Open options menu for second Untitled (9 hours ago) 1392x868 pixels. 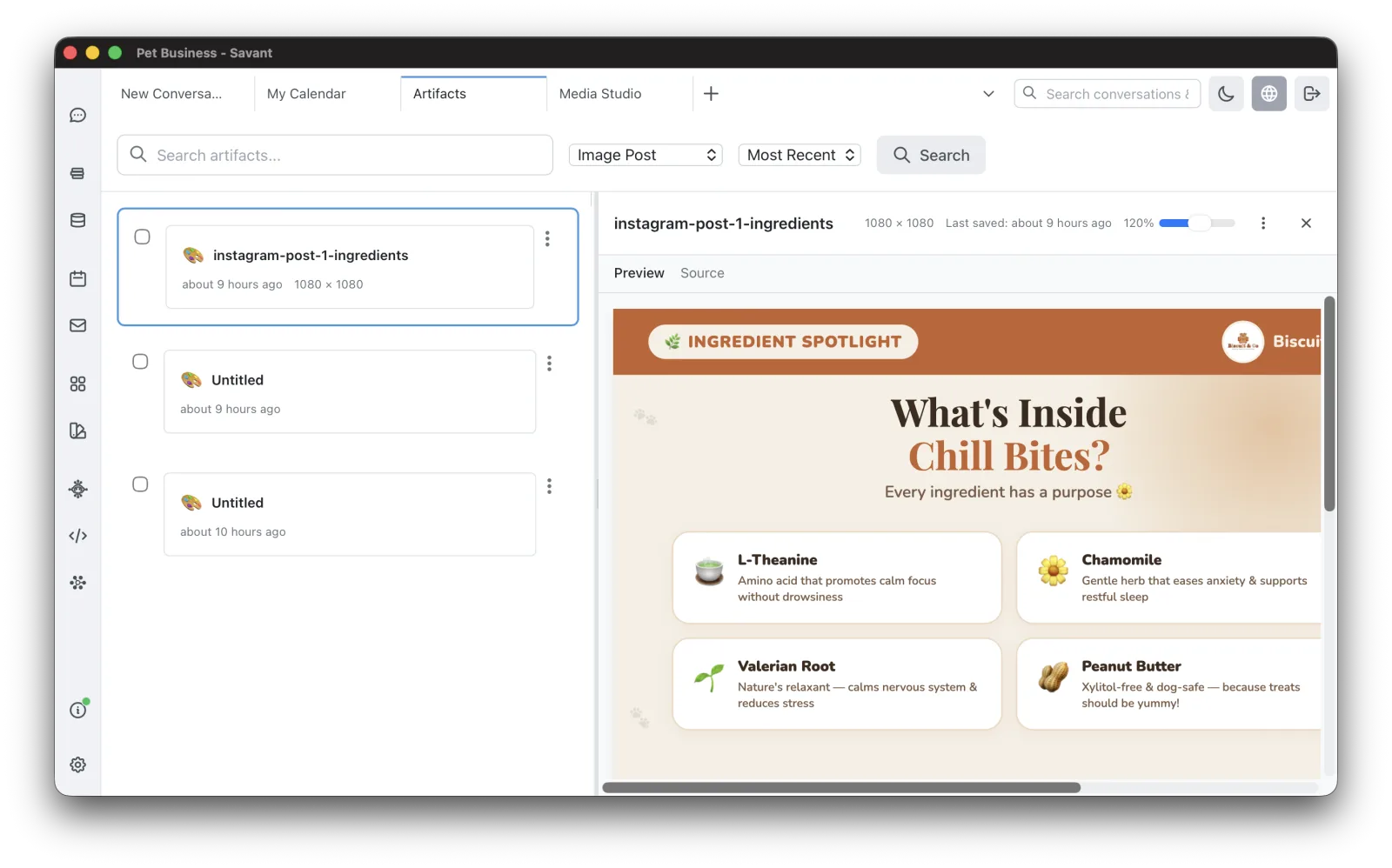pyautogui.click(x=549, y=364)
